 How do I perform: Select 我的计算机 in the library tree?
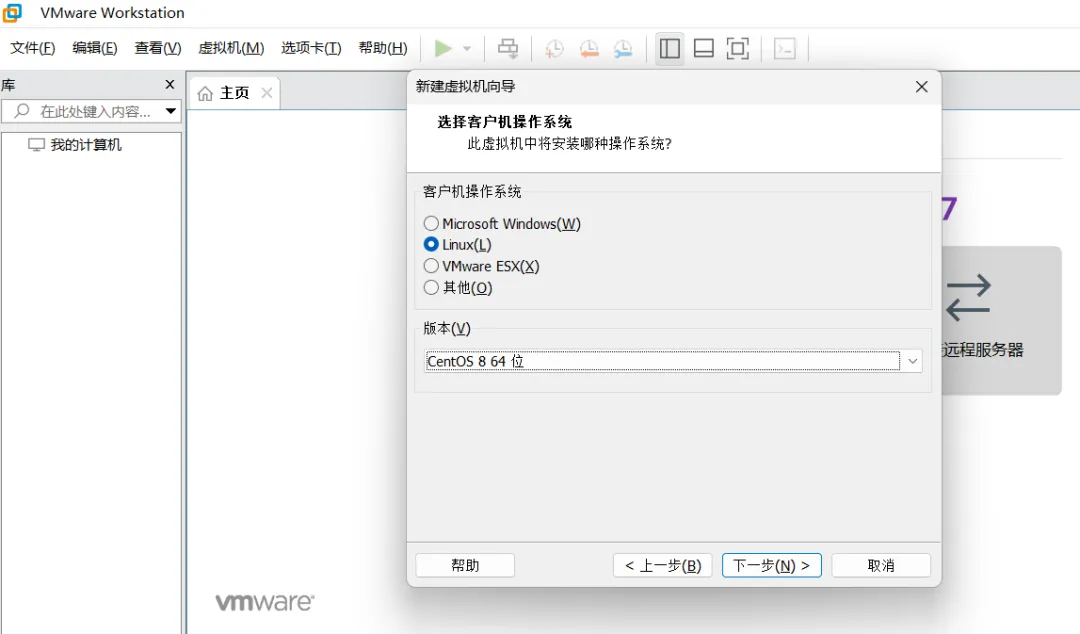86,145
